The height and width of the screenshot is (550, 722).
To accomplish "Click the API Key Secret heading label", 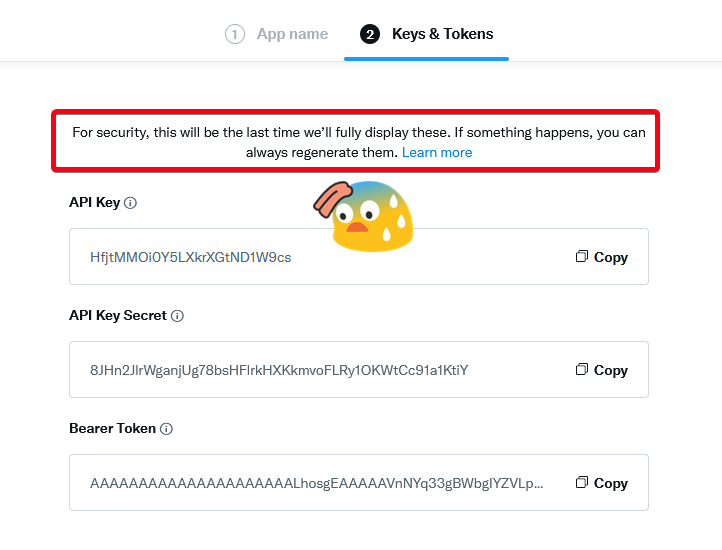I will pos(118,316).
